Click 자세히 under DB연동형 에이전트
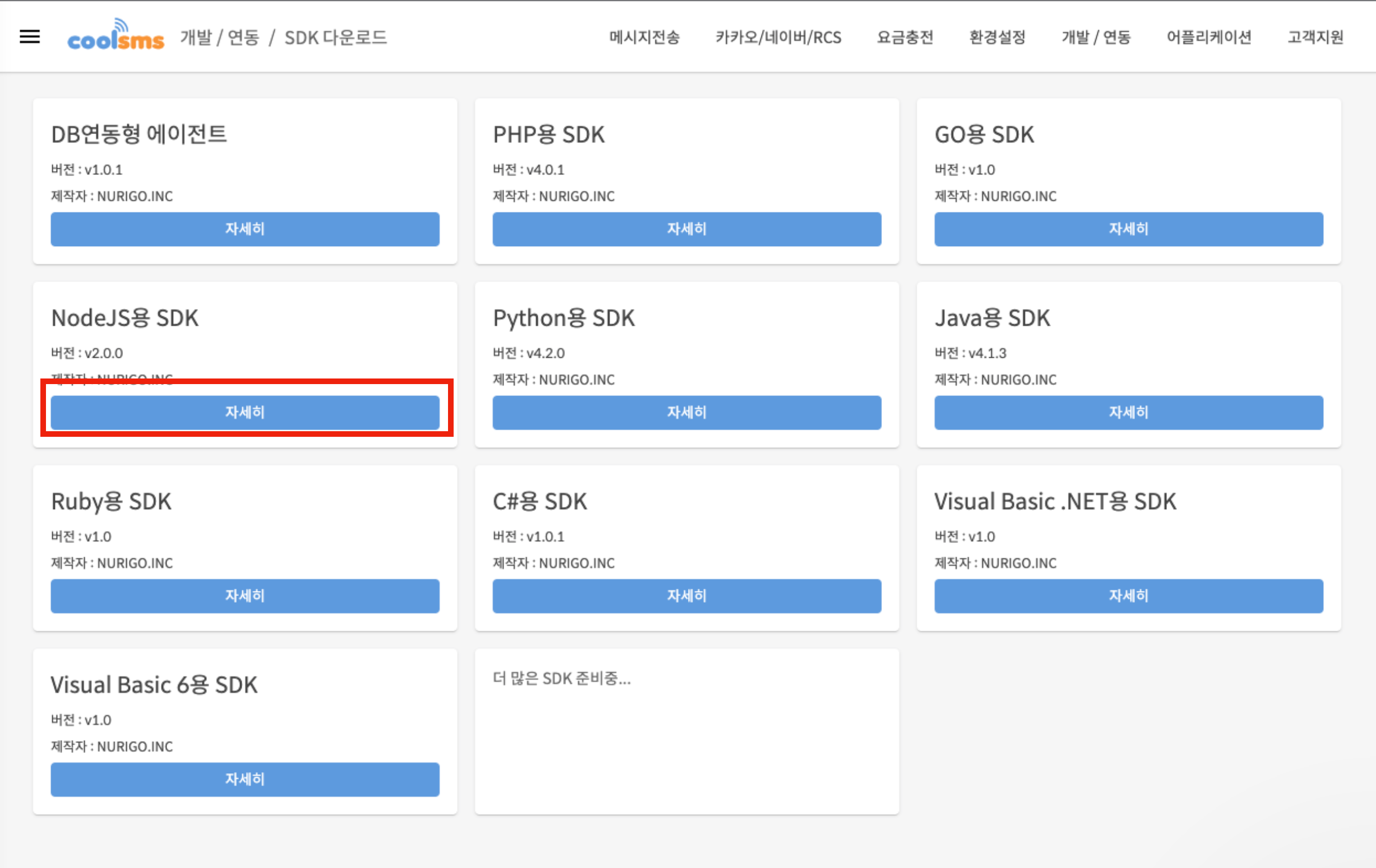This screenshot has height=868, width=1376. click(x=244, y=229)
